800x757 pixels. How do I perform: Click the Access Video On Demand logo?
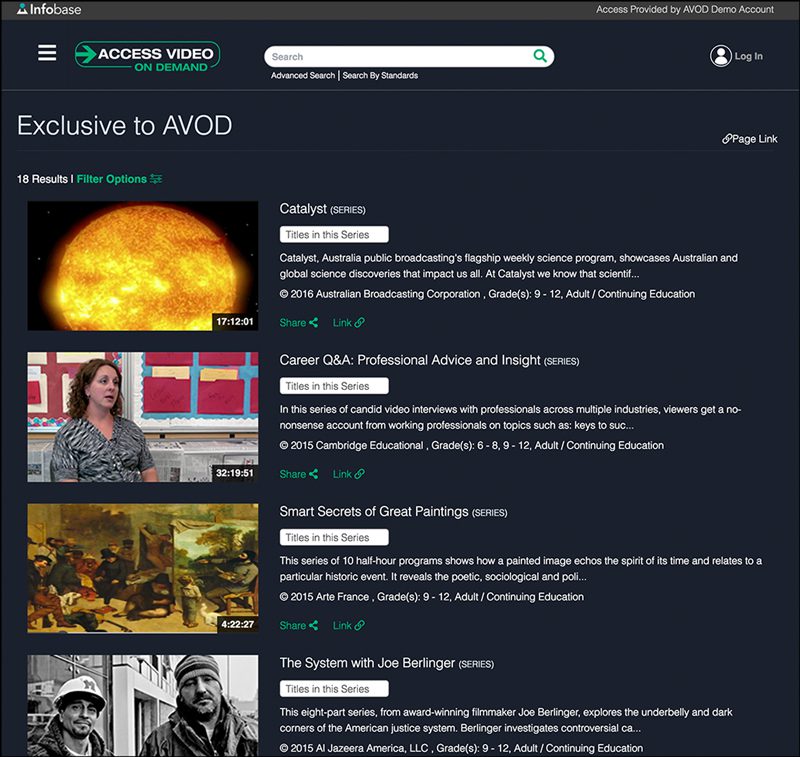coord(147,56)
